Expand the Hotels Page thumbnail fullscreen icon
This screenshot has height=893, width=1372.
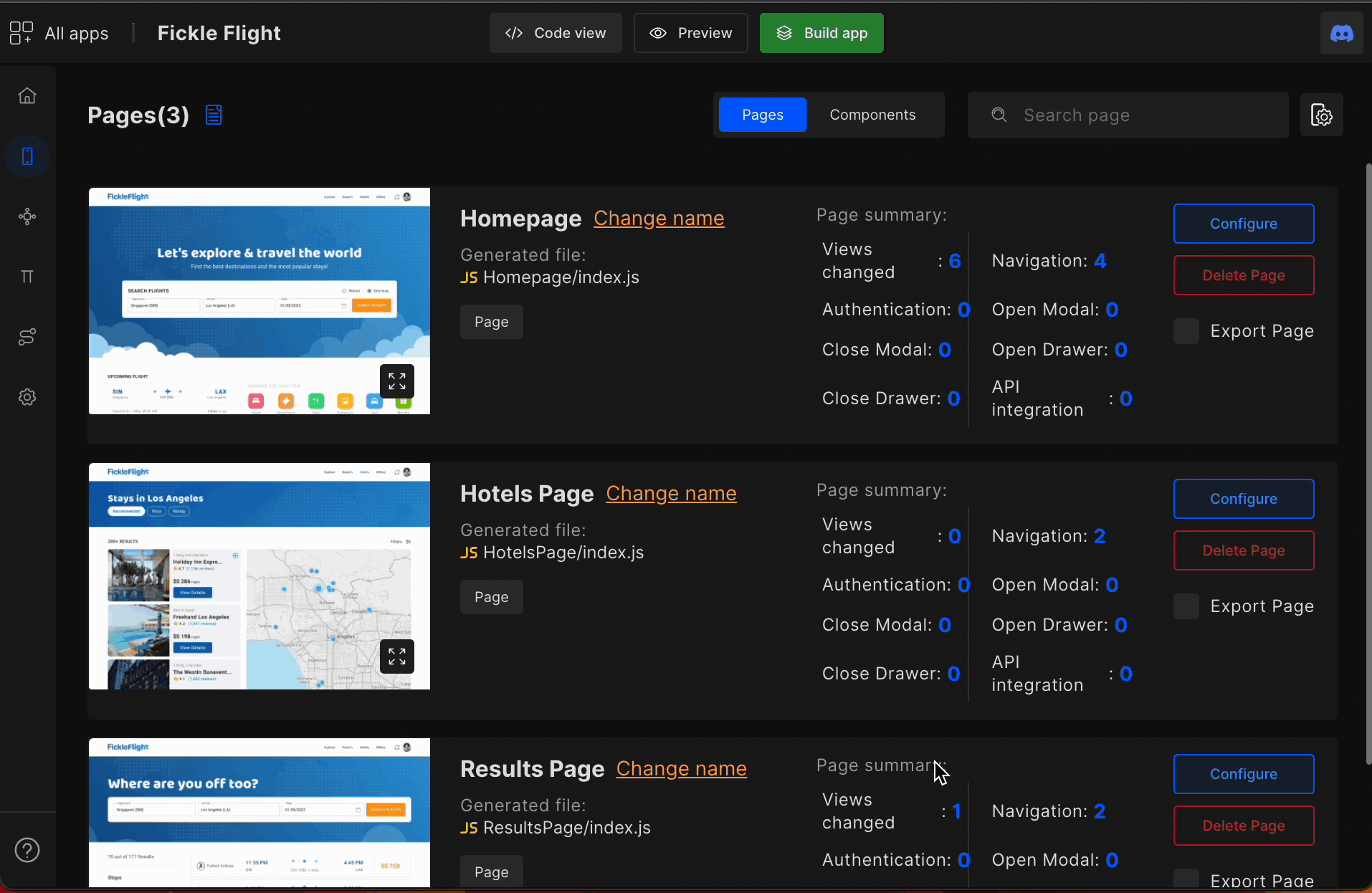[x=397, y=656]
